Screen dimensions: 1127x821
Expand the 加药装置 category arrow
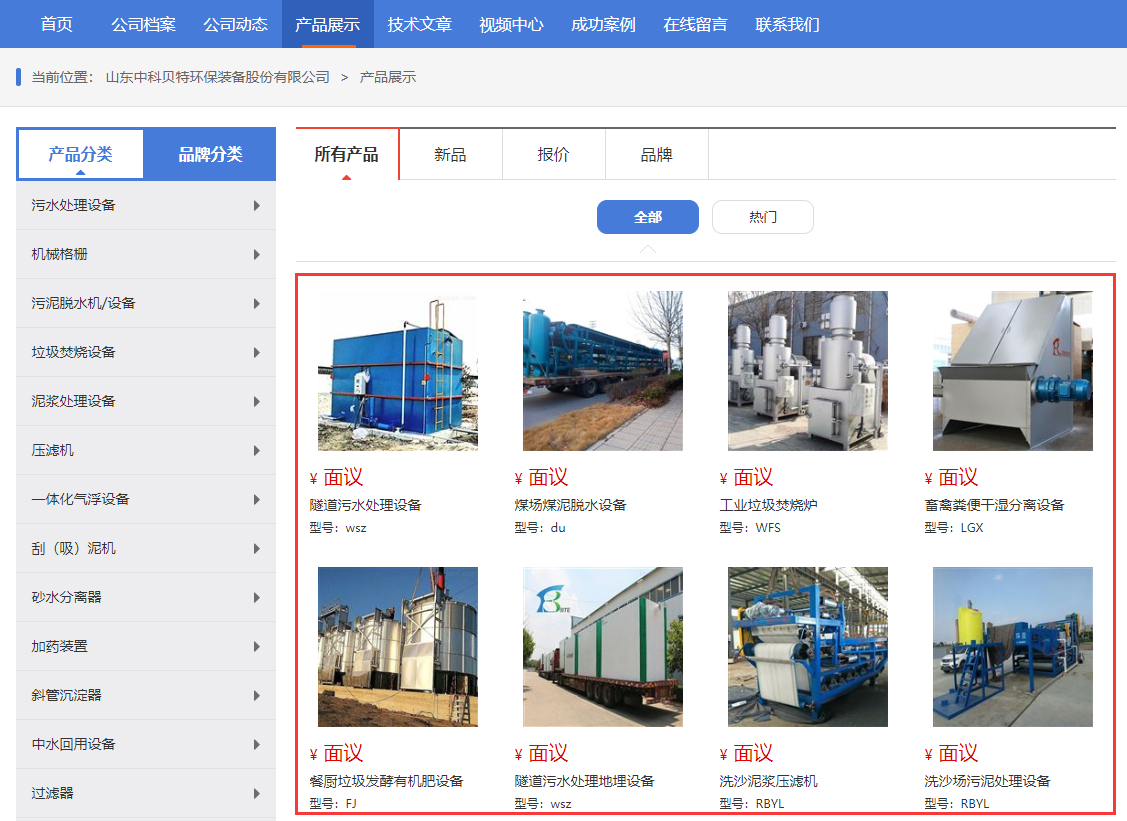click(x=257, y=646)
